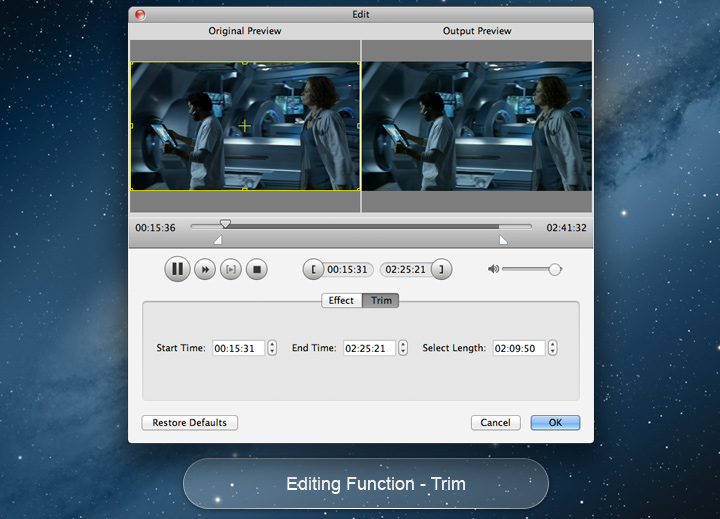The image size is (720, 519).
Task: Click the total duration 02:41:32 label
Action: (x=566, y=228)
